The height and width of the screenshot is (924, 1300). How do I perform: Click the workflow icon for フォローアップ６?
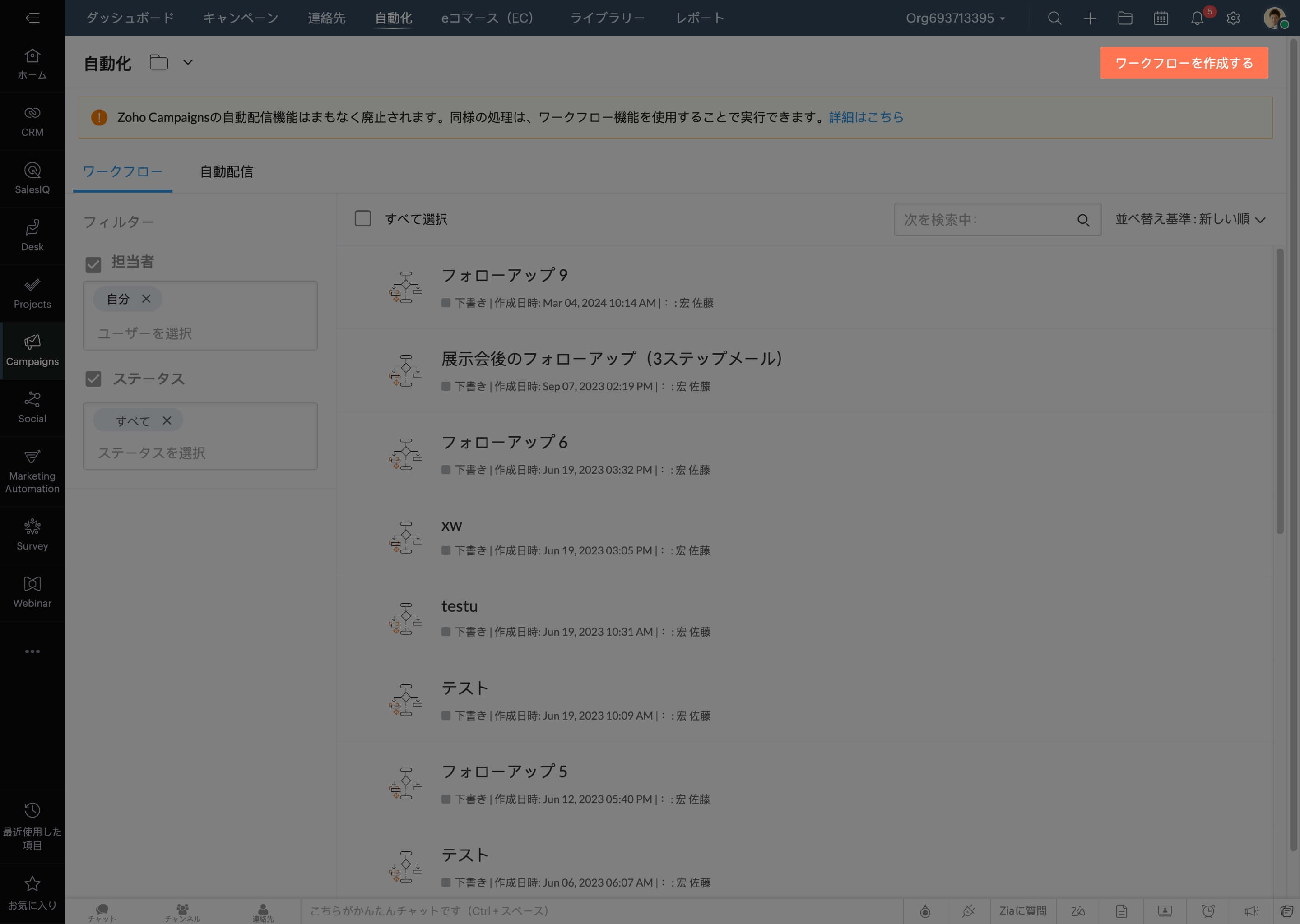pos(405,453)
